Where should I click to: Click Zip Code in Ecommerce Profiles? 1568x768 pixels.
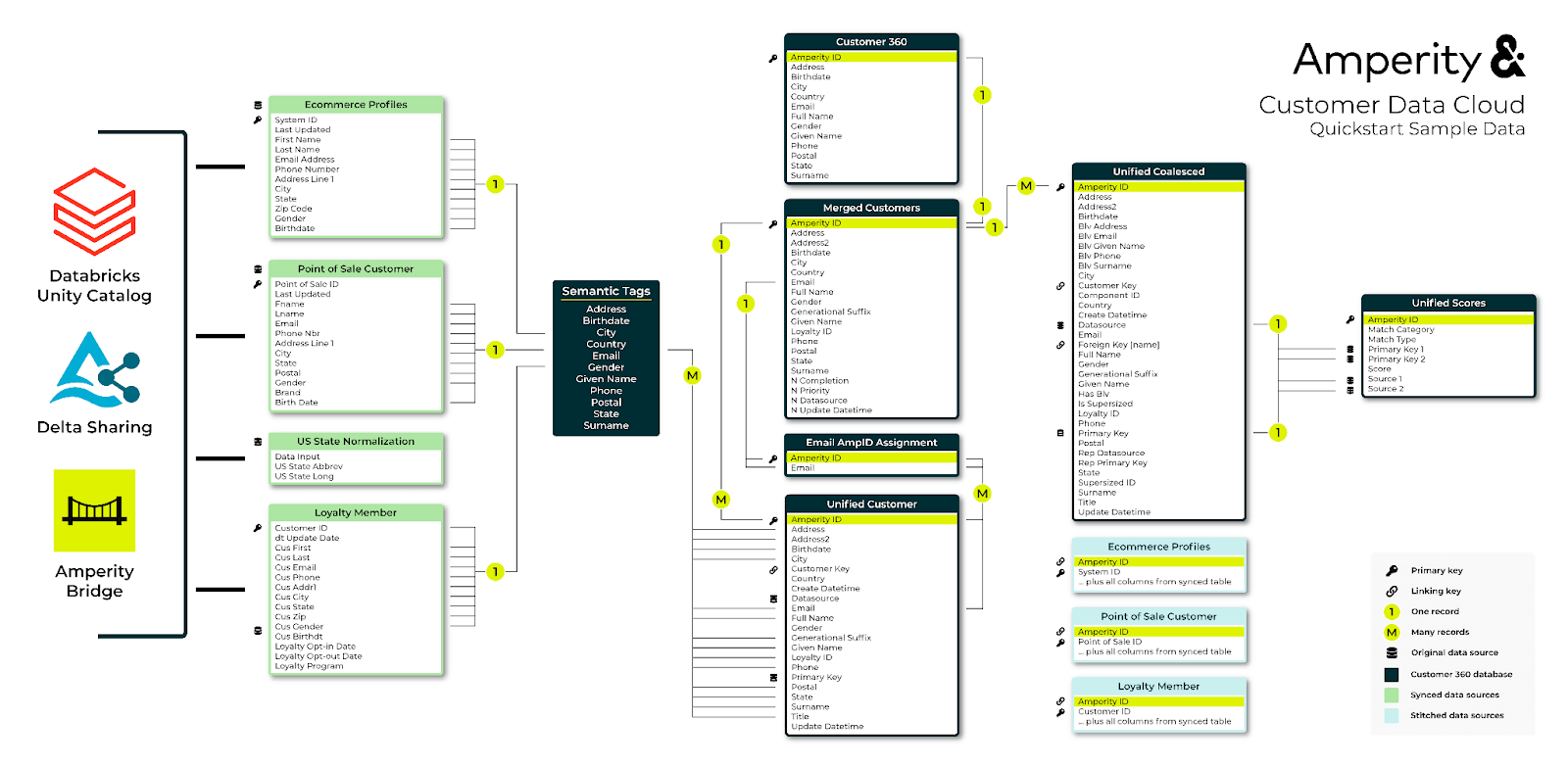[293, 209]
